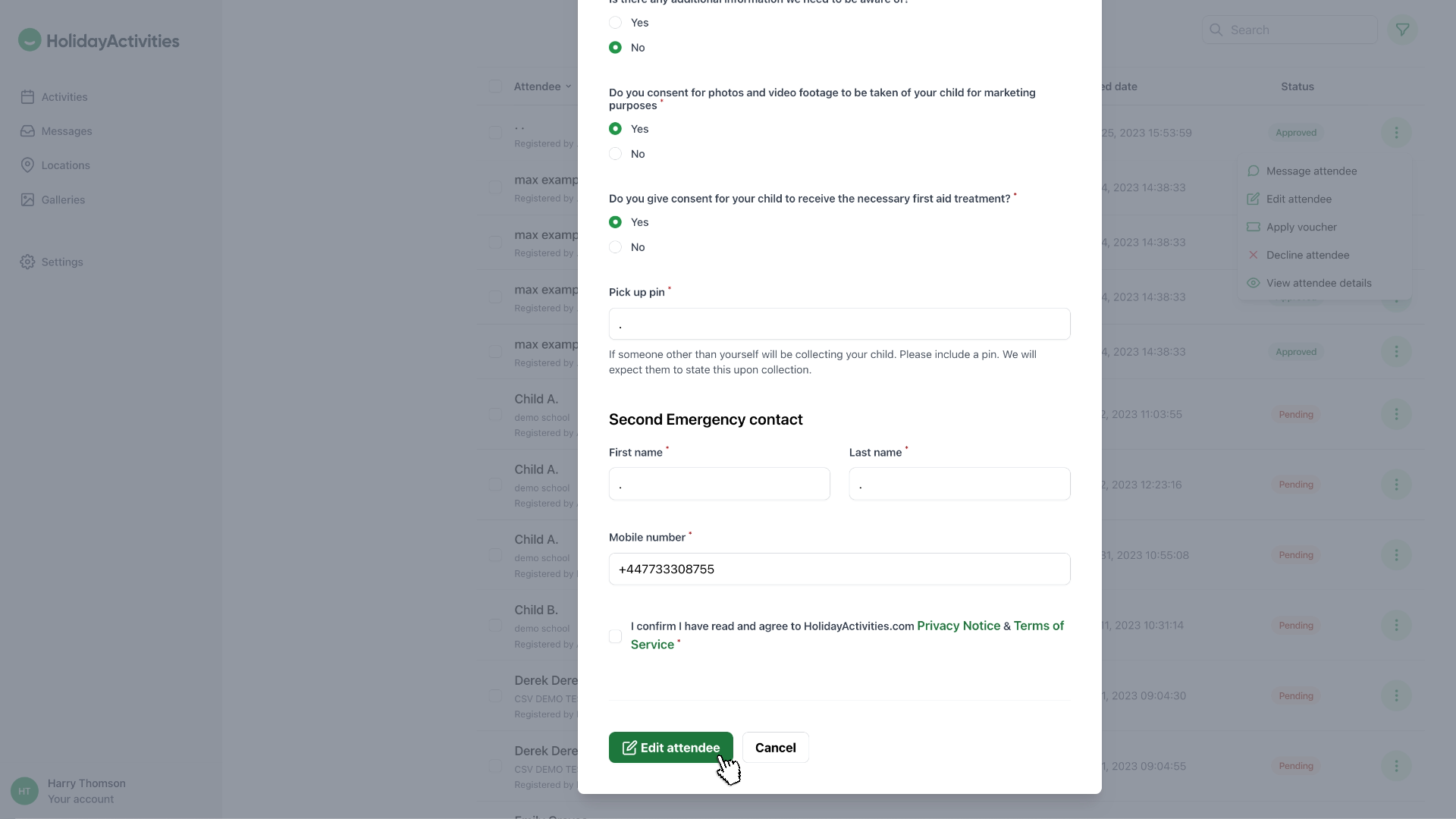Screen dimensions: 1456x819
Task: Open three-dot menu for first Approved attendee
Action: point(1396,133)
